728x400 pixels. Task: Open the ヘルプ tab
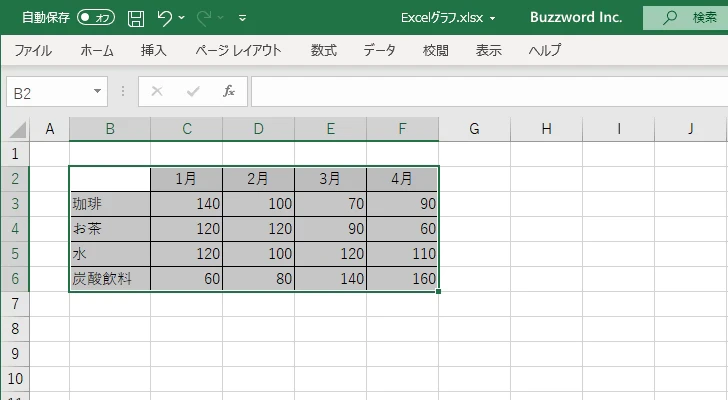pyautogui.click(x=545, y=50)
